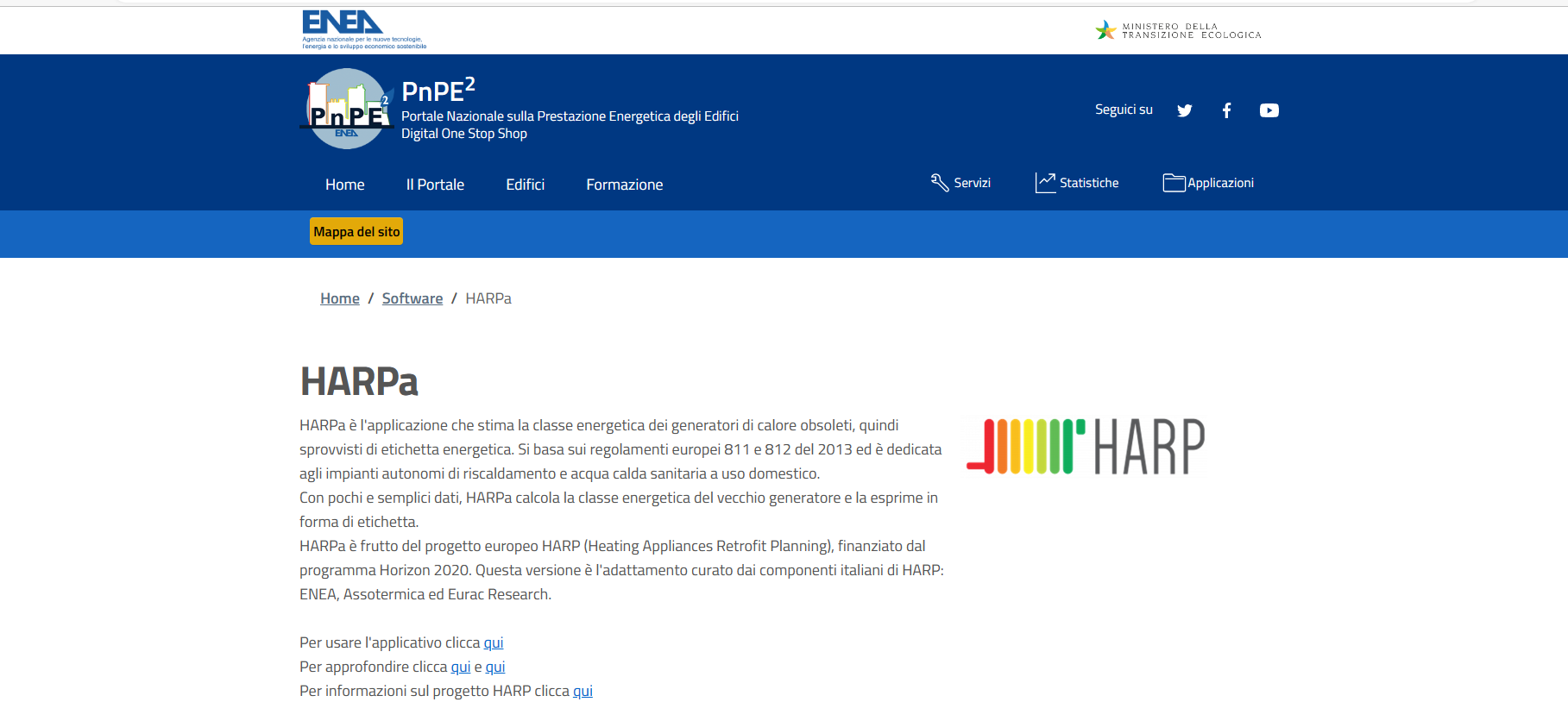
Task: Follow the Home breadcrumb link
Action: click(x=340, y=298)
